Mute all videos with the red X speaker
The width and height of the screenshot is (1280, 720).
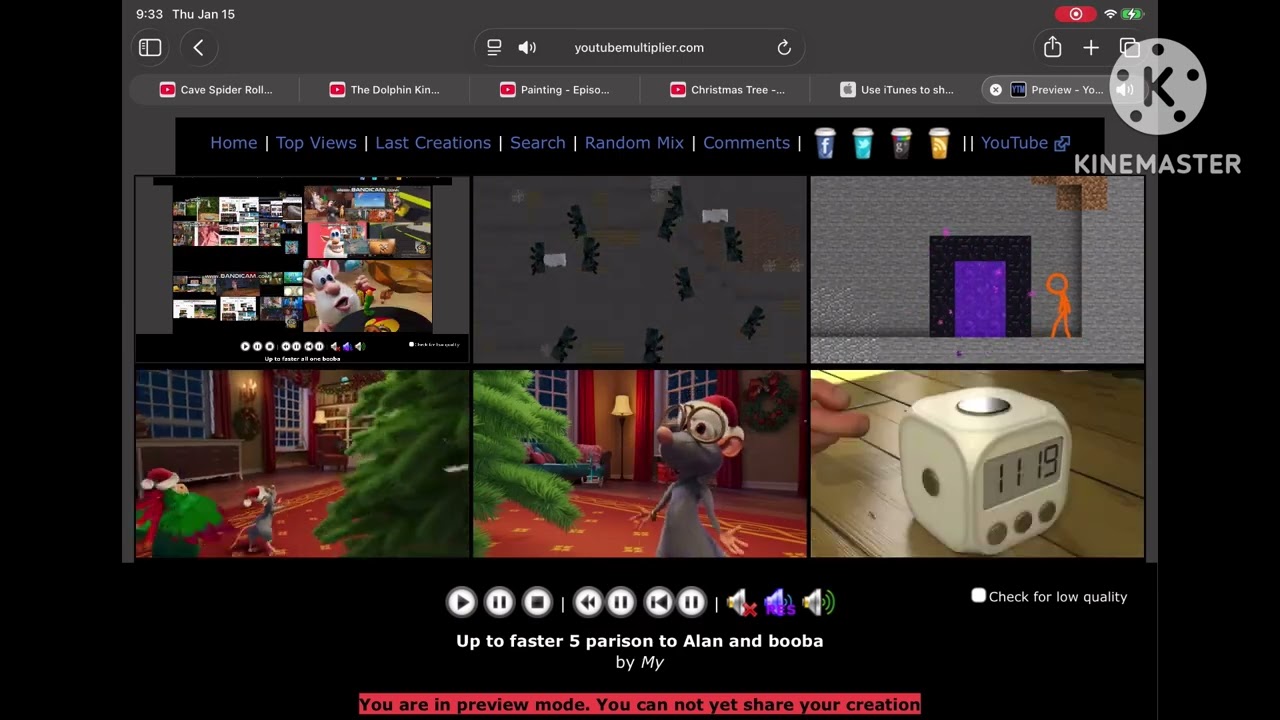point(742,602)
